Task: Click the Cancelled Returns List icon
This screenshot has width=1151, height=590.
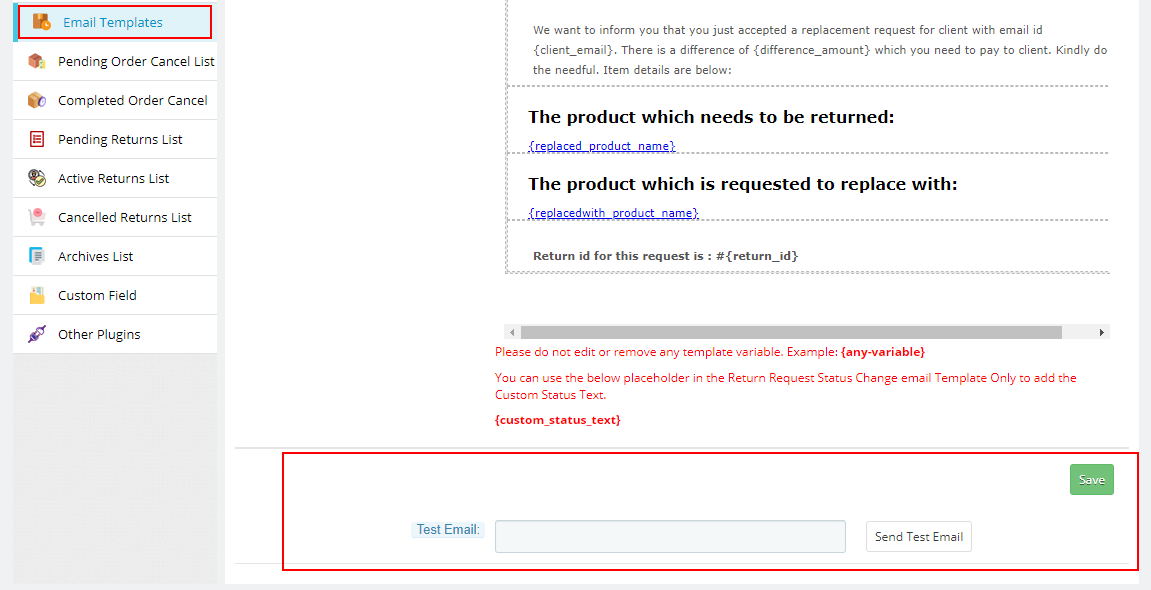Action: point(37,217)
